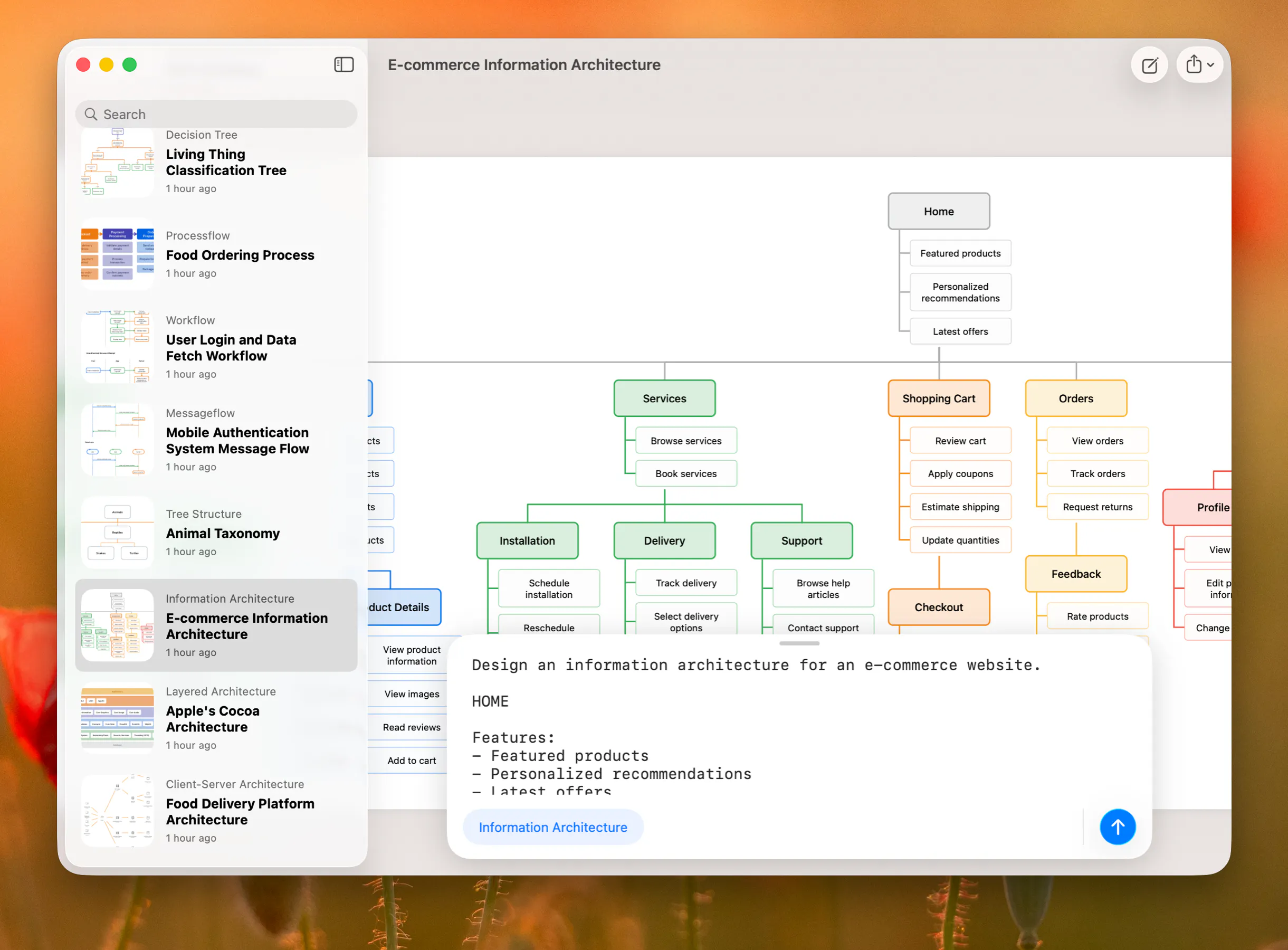Viewport: 1288px width, 950px height.
Task: Select the Select delivery options node
Action: 686,619
